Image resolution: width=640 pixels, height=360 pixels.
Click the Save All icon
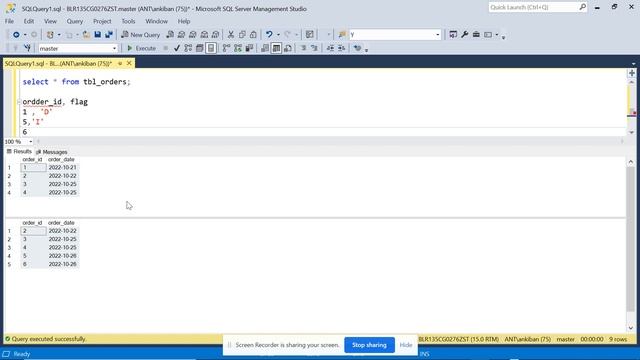coord(109,35)
